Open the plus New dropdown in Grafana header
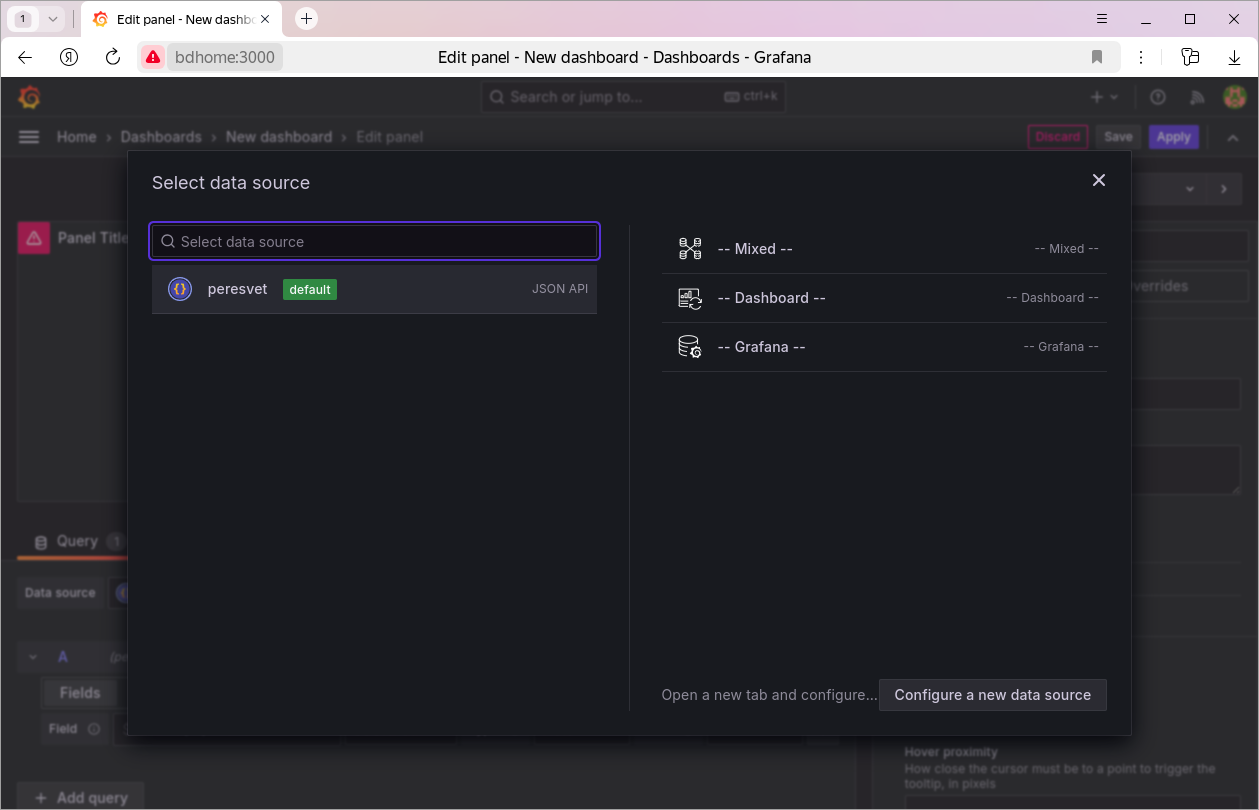Image resolution: width=1259 pixels, height=810 pixels. click(1104, 97)
